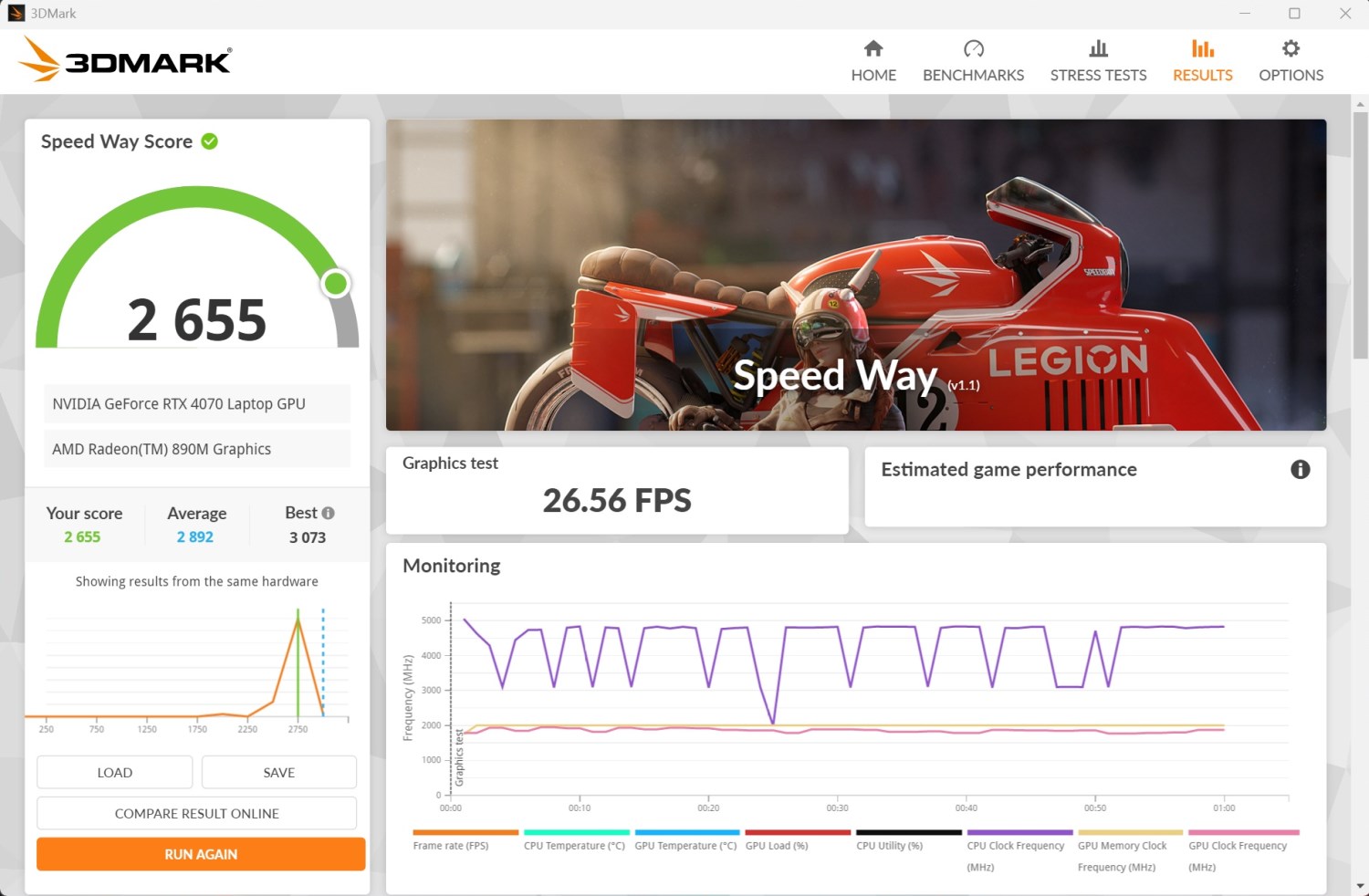The width and height of the screenshot is (1369, 896).
Task: Click COMPARE RESULT ONLINE
Action: [197, 813]
